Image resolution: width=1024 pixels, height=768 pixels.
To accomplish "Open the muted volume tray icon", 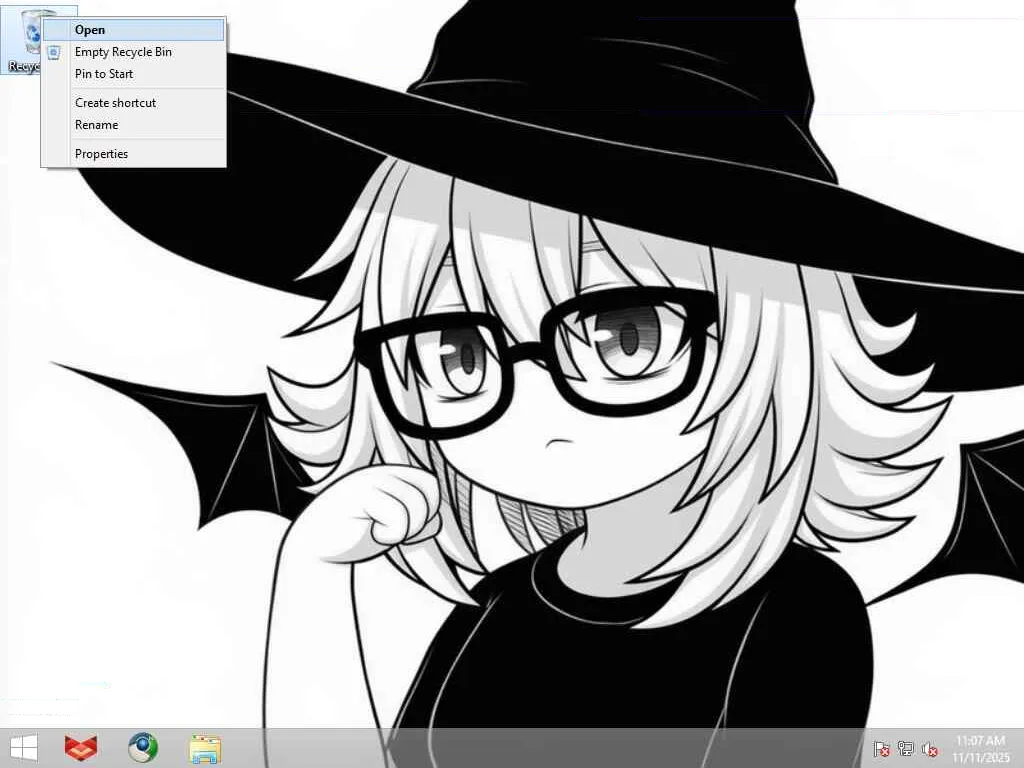I will pos(930,749).
